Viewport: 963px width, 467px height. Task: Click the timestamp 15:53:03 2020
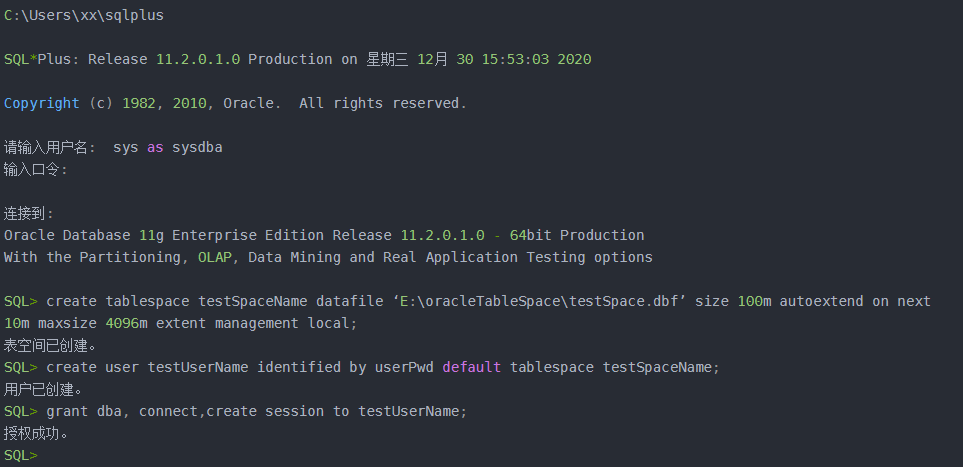point(536,60)
